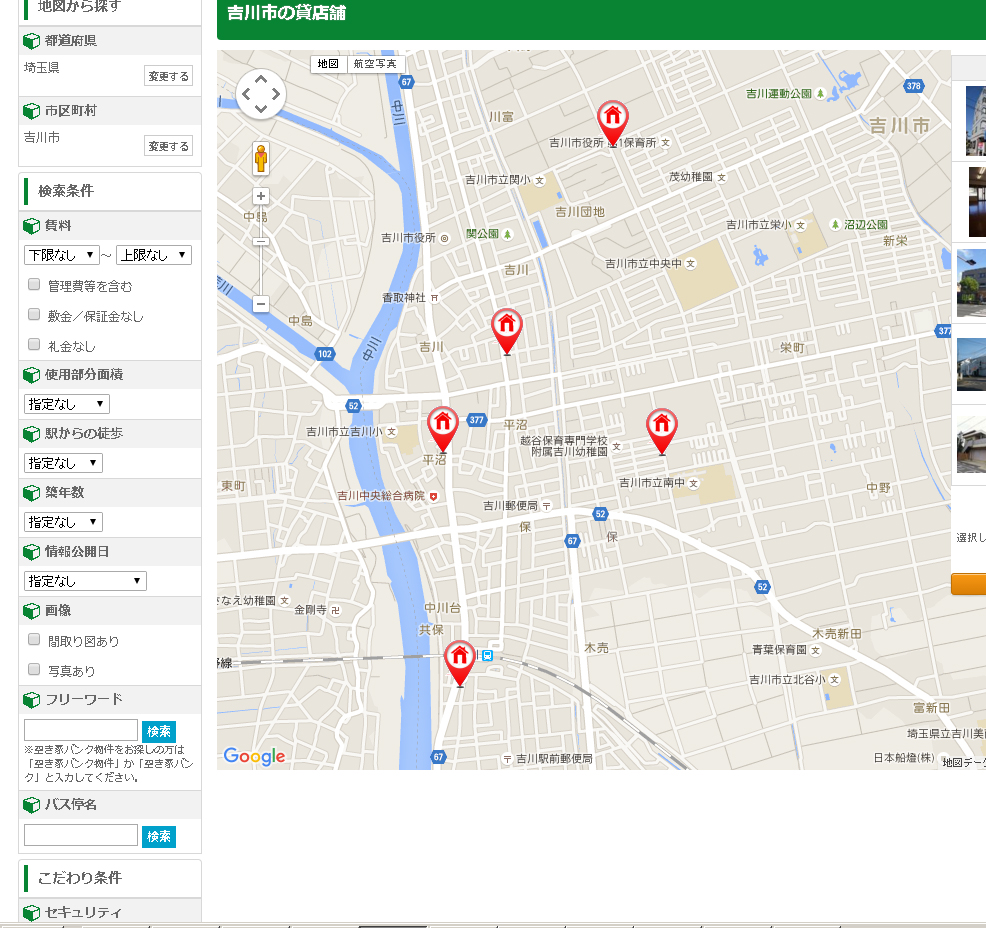Click 変更する for 市区町村
This screenshot has height=928, width=986.
coord(169,146)
